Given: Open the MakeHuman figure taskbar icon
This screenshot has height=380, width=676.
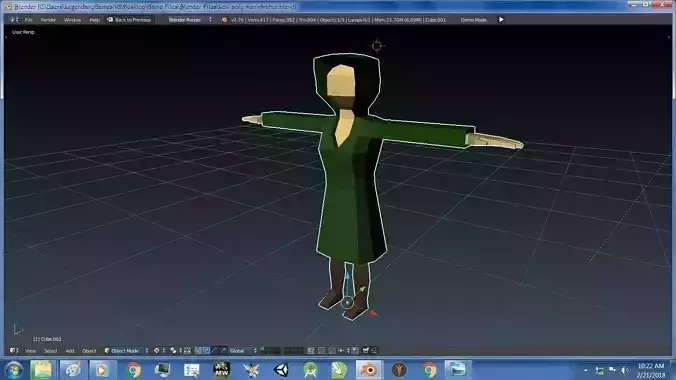Looking at the screenshot, I should coord(399,370).
